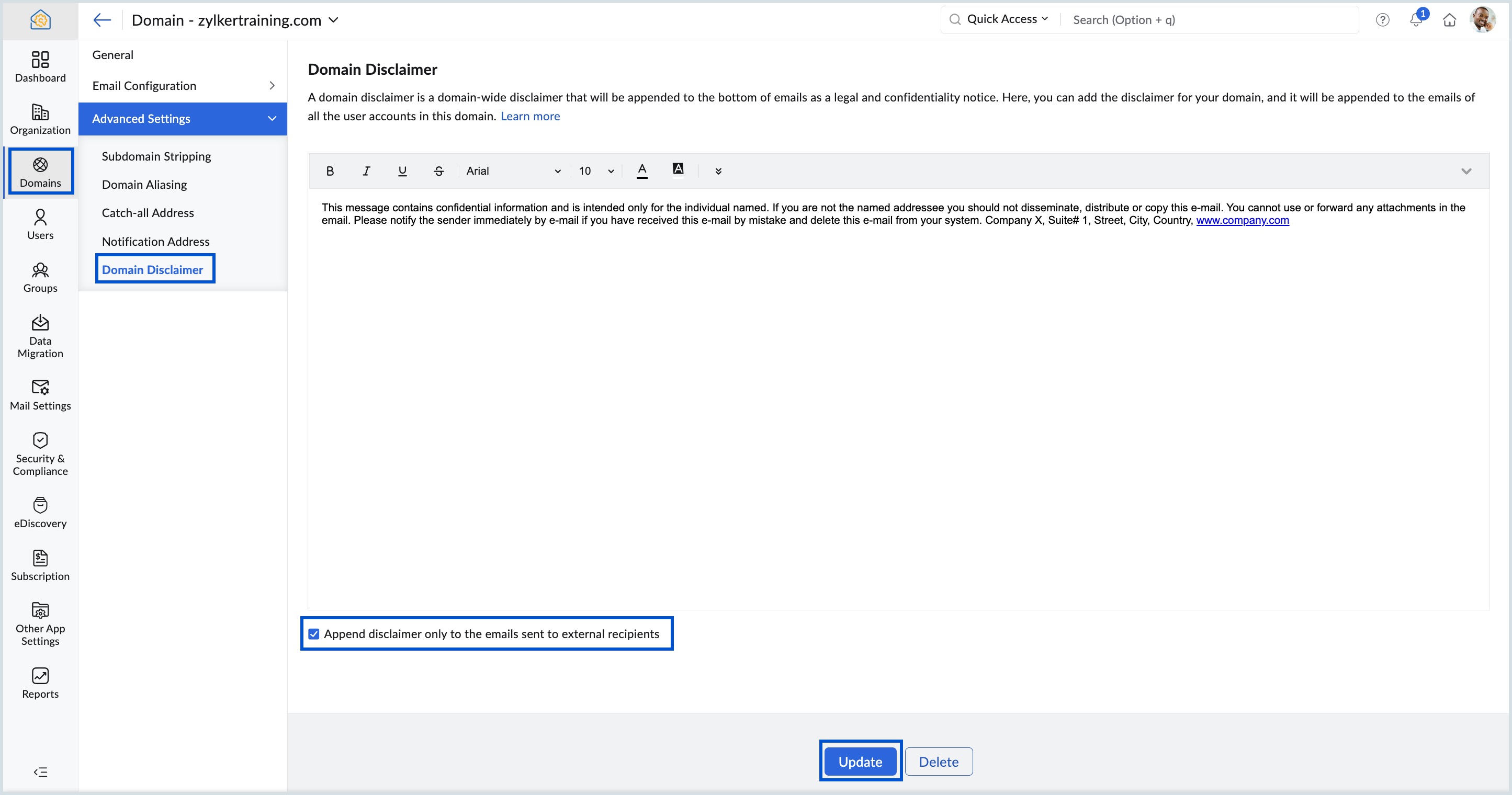Image resolution: width=1512 pixels, height=795 pixels.
Task: Click the home icon in header
Action: pyautogui.click(x=1449, y=20)
